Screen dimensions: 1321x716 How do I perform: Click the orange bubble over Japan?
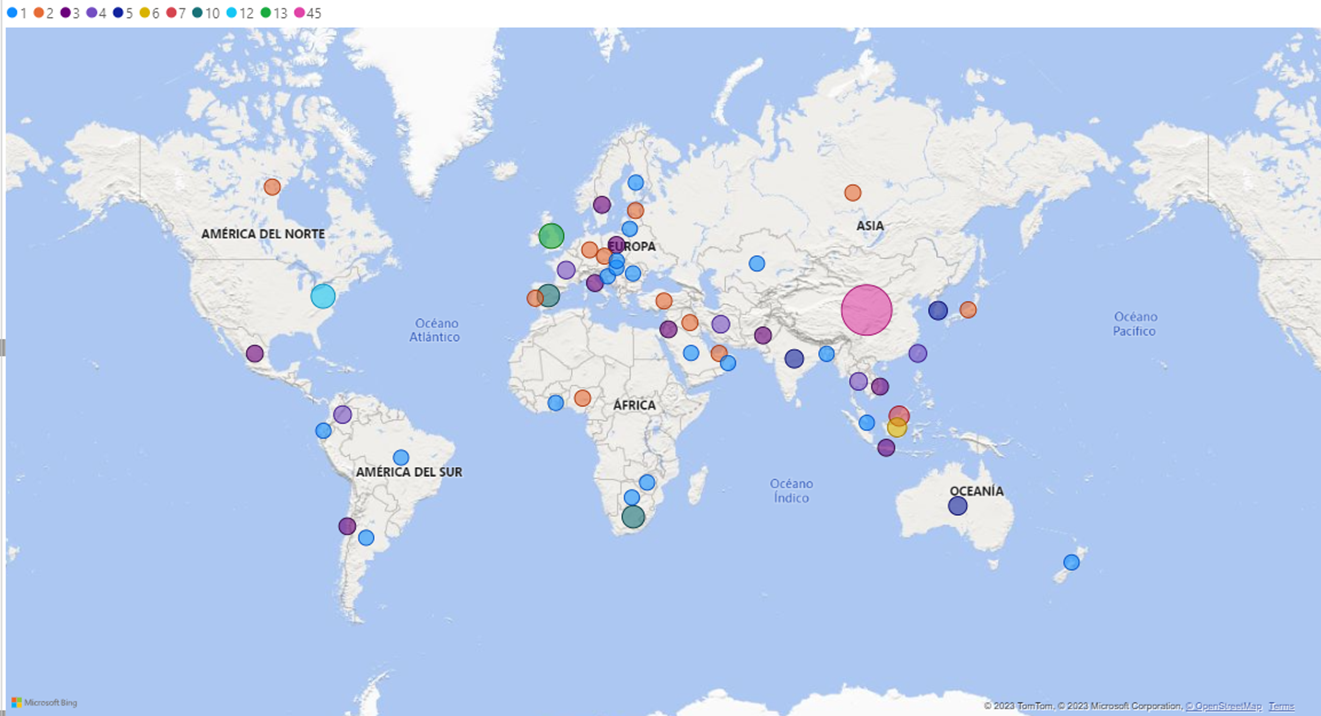click(968, 310)
